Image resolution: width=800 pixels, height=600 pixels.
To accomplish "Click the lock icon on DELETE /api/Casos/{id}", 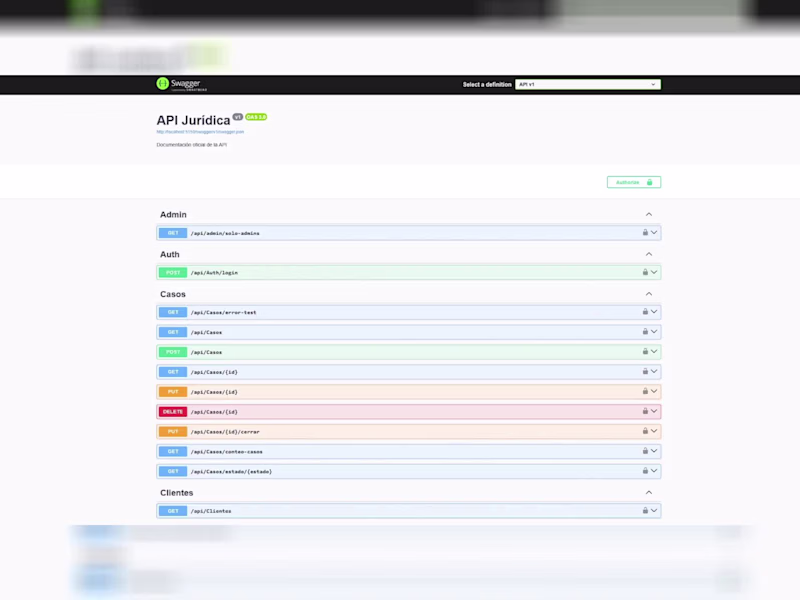I will 645,411.
